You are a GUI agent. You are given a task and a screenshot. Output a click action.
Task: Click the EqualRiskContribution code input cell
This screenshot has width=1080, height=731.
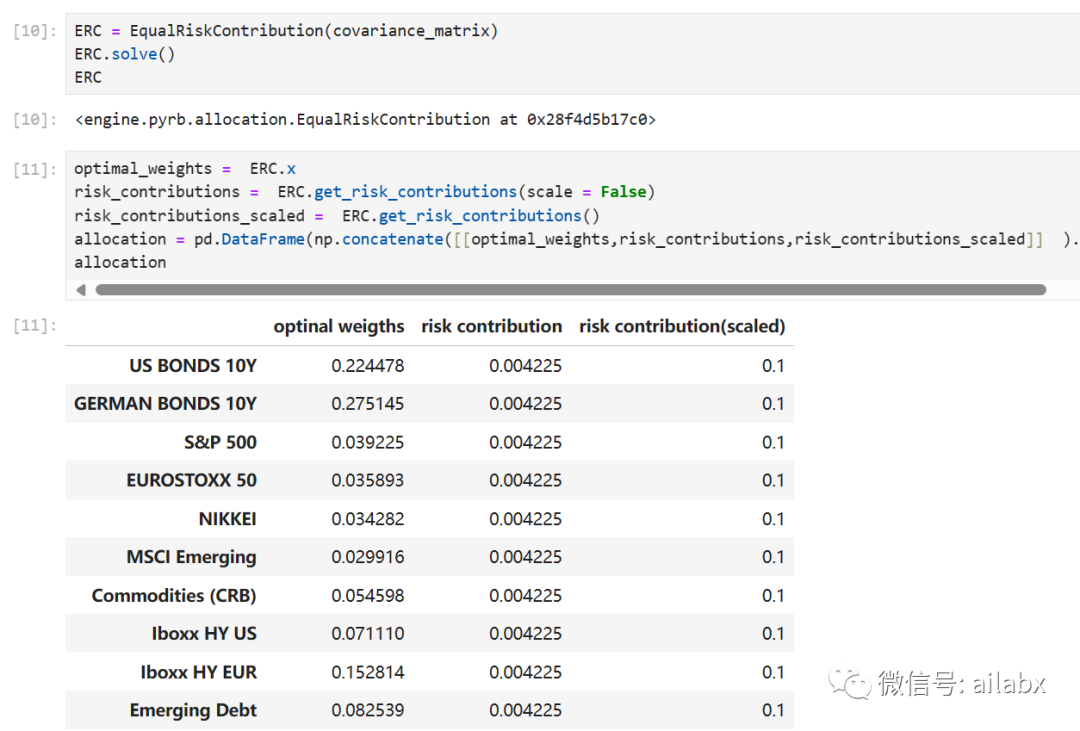tap(572, 54)
